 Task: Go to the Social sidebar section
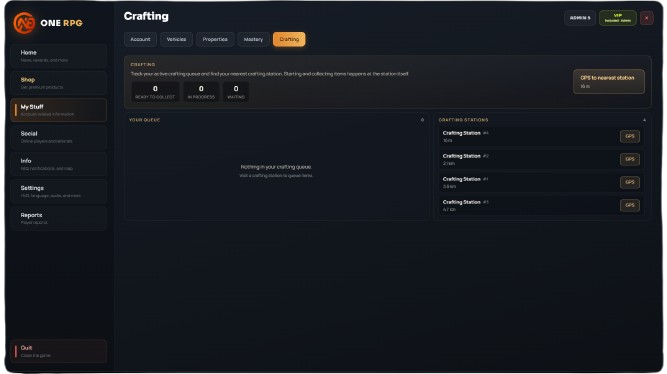tap(59, 137)
